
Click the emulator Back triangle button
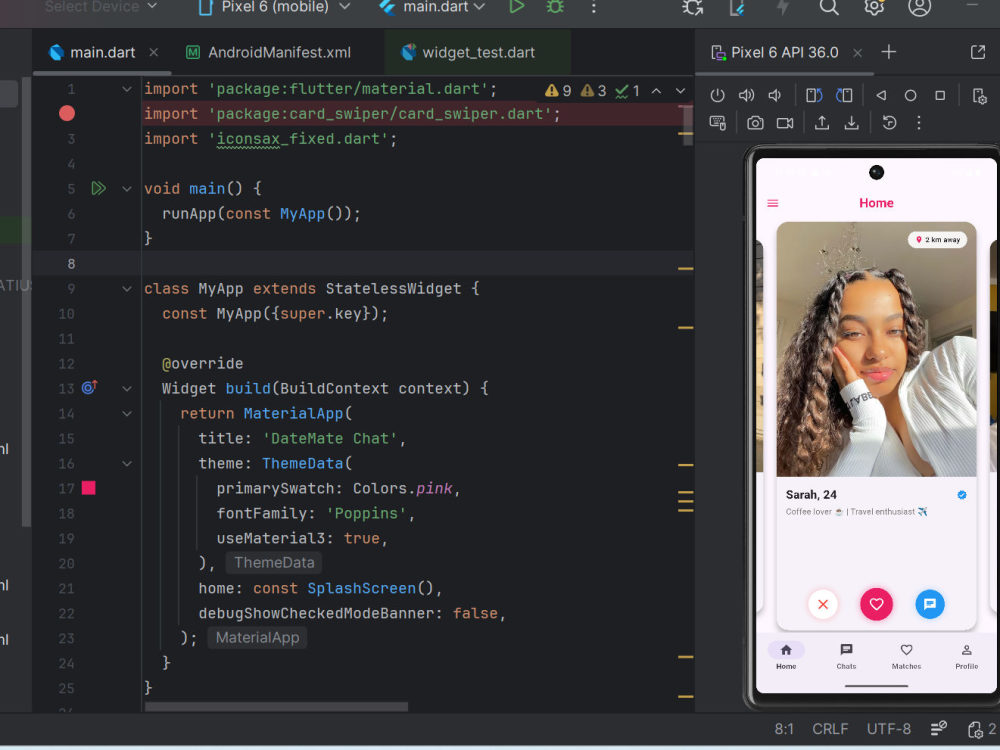pyautogui.click(x=881, y=96)
